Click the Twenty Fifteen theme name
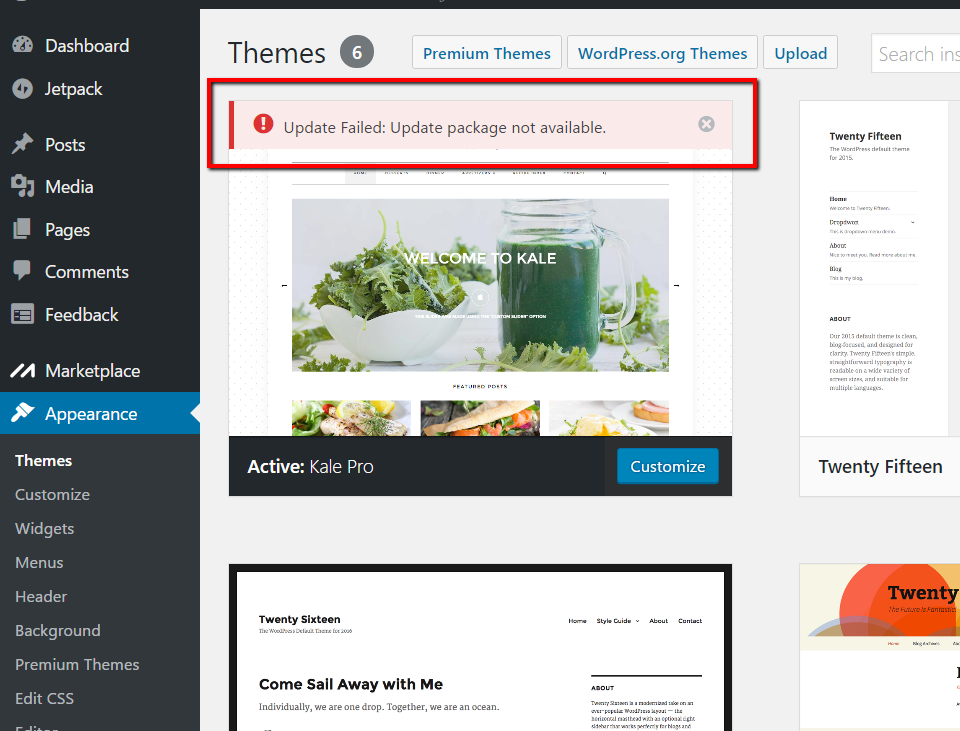The image size is (960, 731). click(880, 467)
